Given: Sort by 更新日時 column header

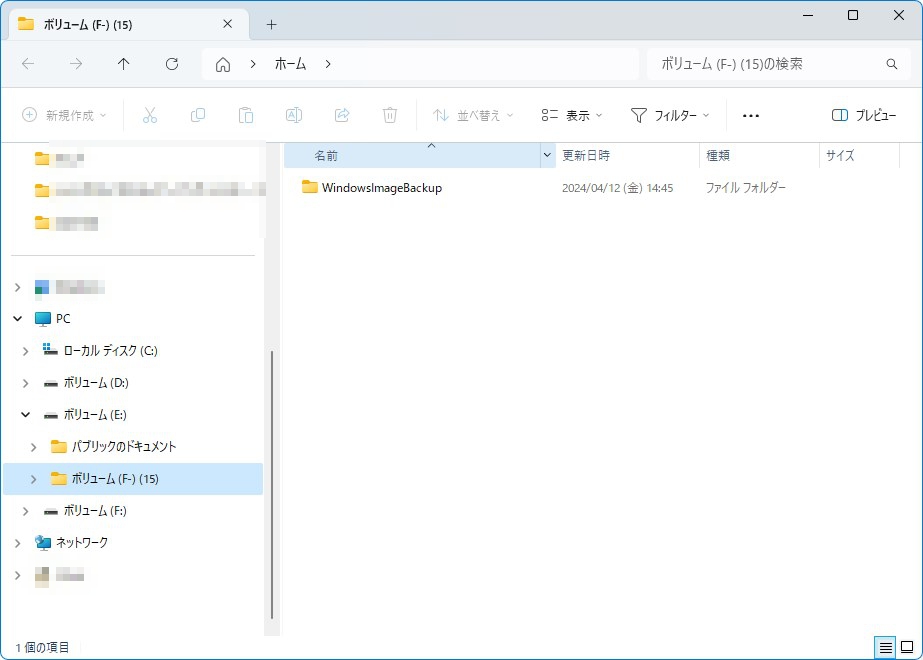Looking at the screenshot, I should coord(586,156).
